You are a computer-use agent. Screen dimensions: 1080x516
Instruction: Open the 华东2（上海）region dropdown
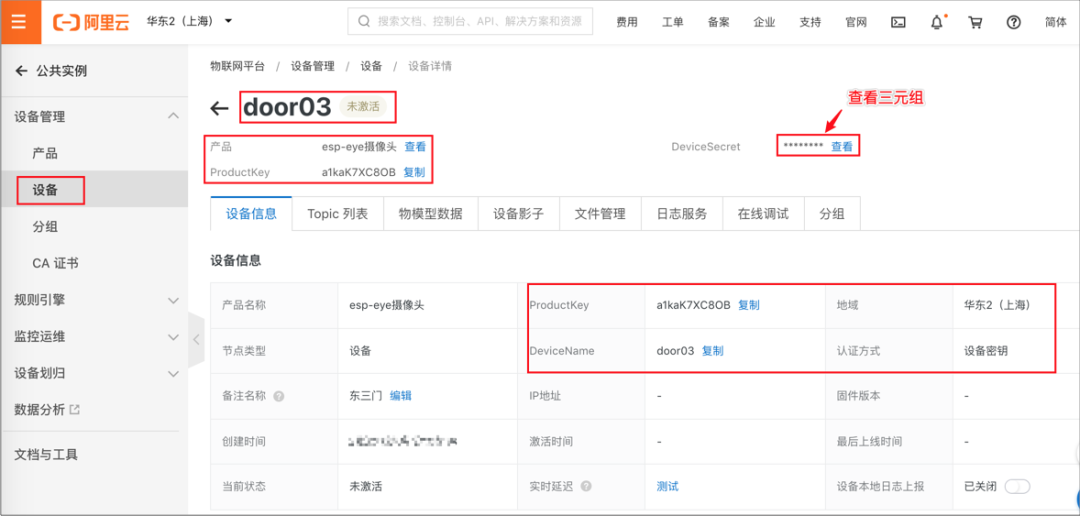tap(189, 21)
